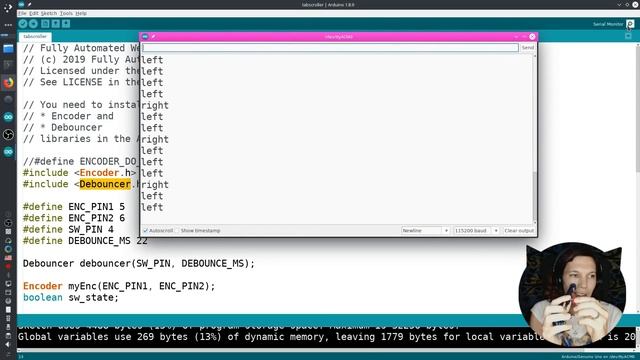Viewport: 640px width, 360px height.
Task: Open the Sketch menu
Action: (49, 13)
